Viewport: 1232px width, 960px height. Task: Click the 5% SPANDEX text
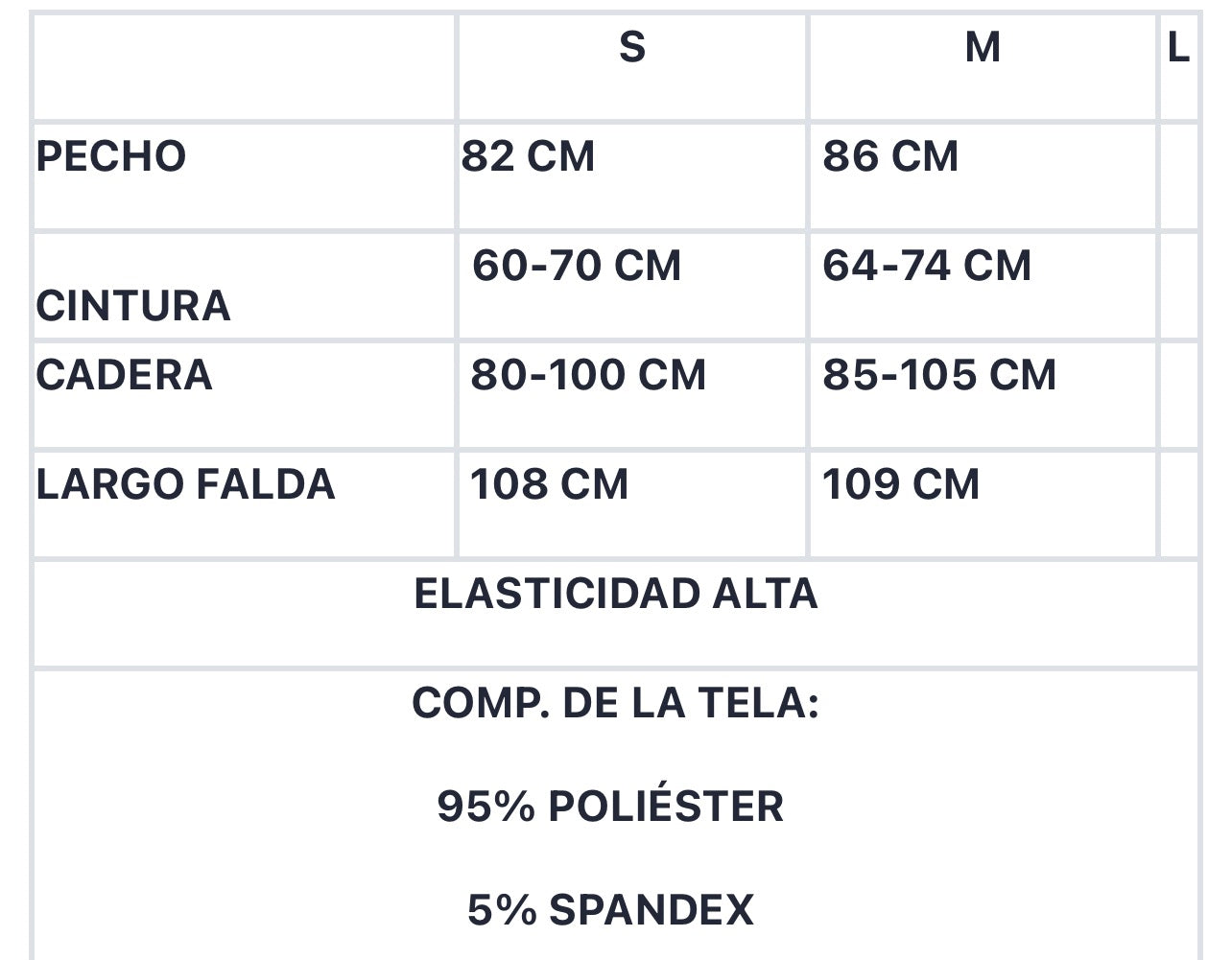pos(610,910)
